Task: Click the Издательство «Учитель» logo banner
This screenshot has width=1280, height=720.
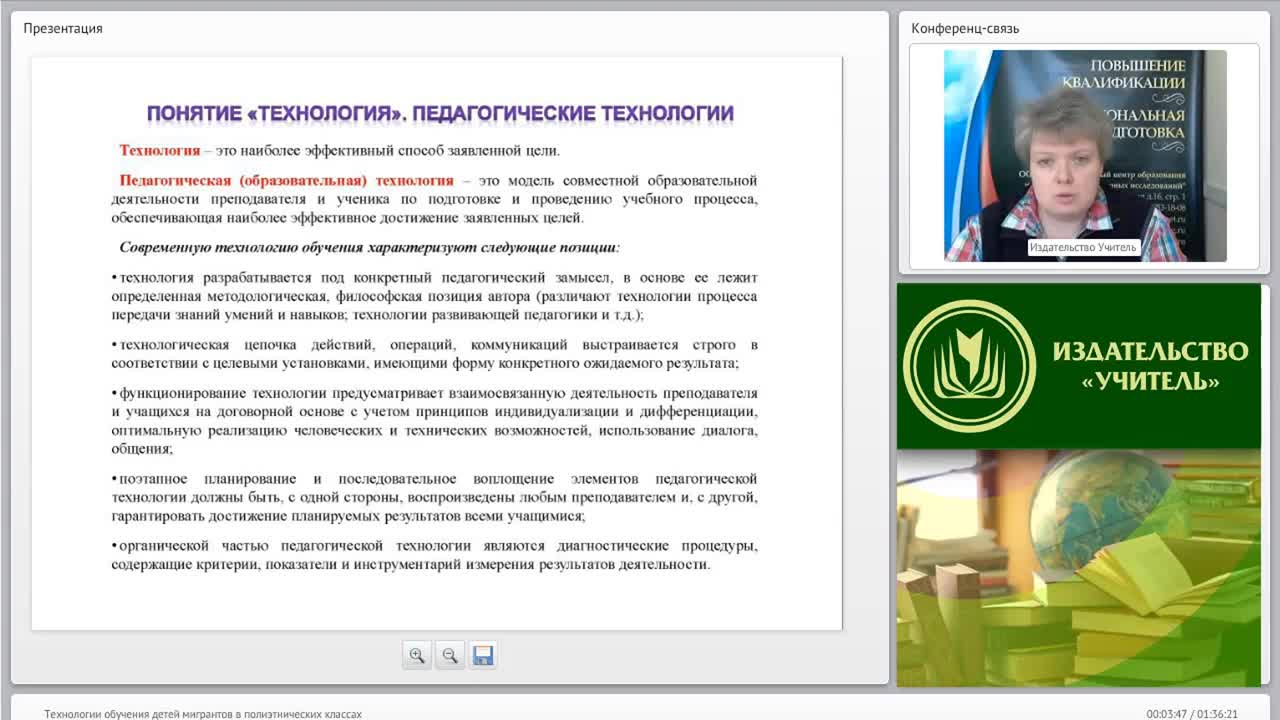Action: coord(1078,366)
